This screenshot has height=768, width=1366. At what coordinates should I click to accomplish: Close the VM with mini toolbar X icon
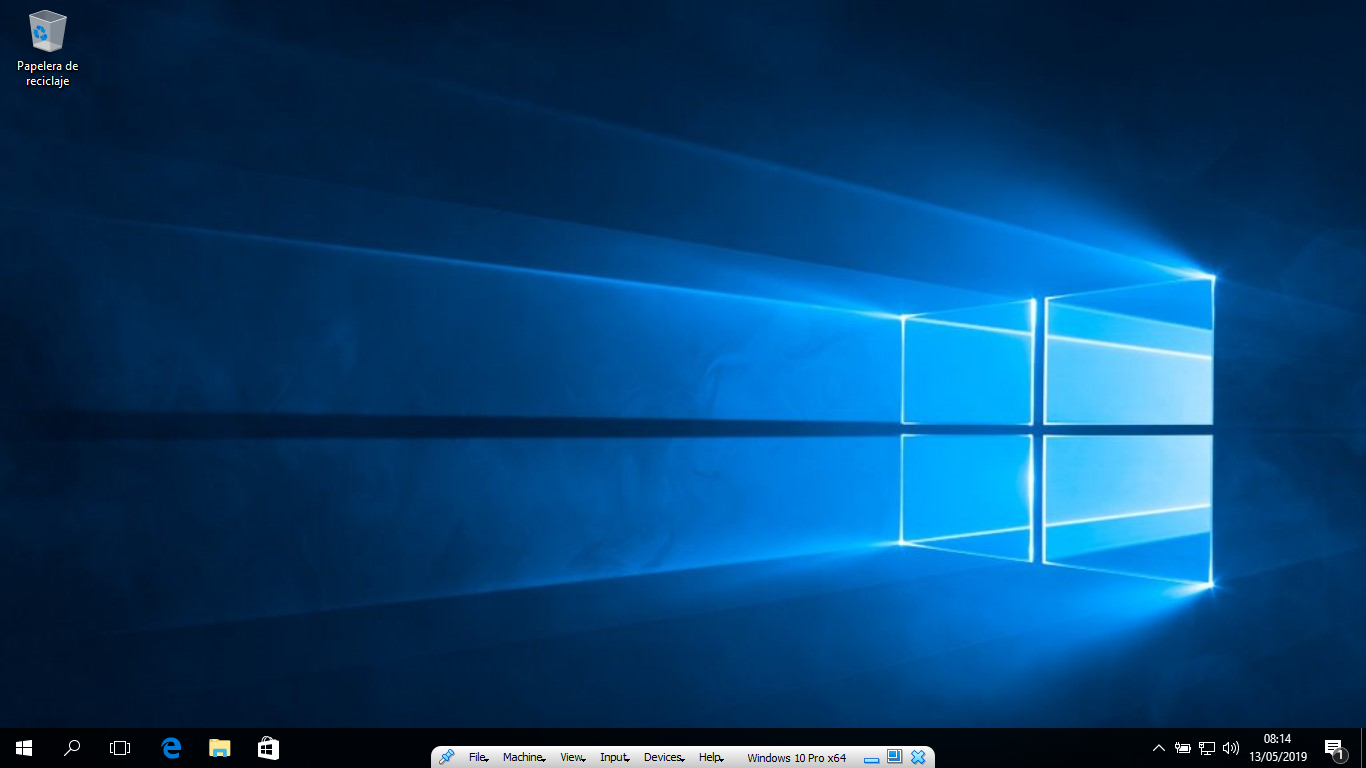coord(918,757)
